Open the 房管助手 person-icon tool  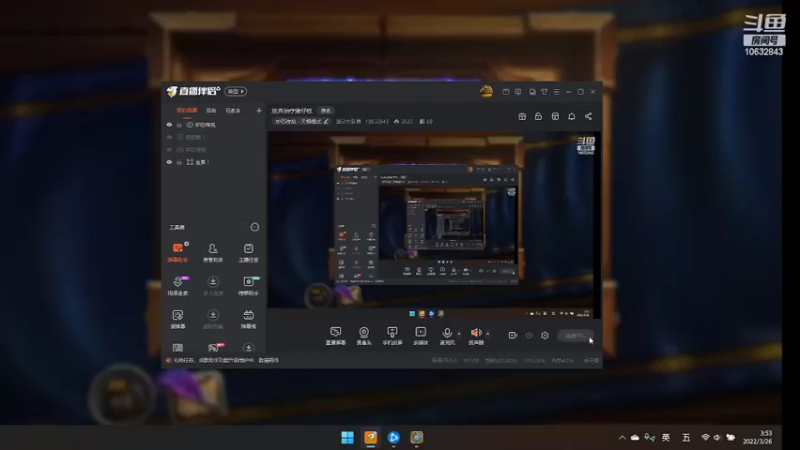213,252
